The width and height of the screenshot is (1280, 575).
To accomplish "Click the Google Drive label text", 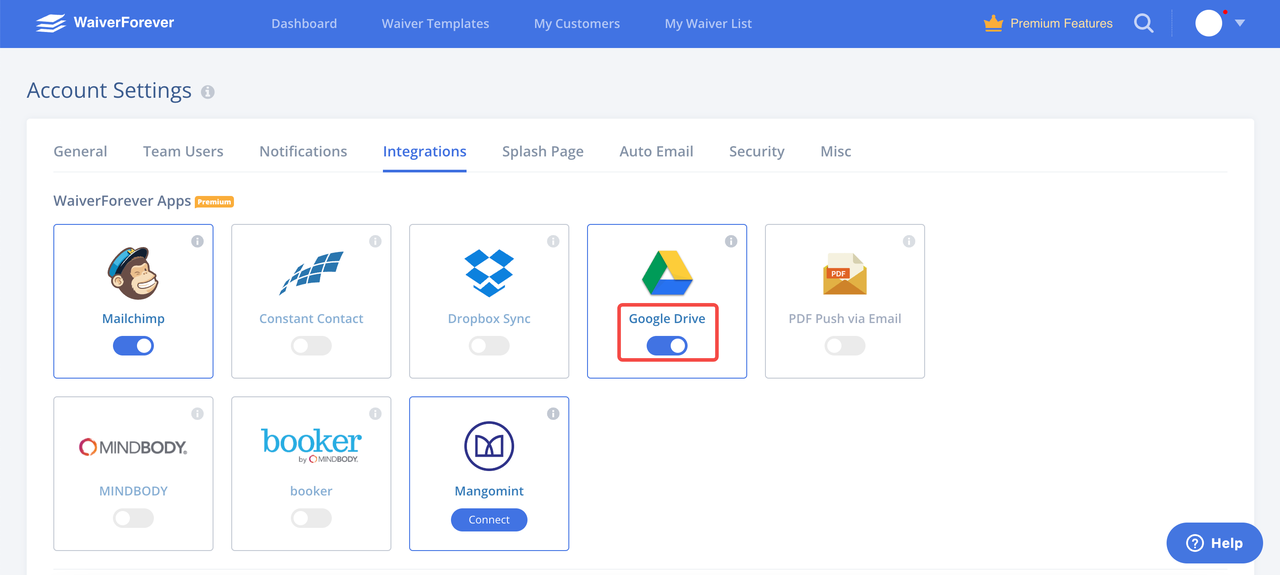I will click(x=667, y=319).
